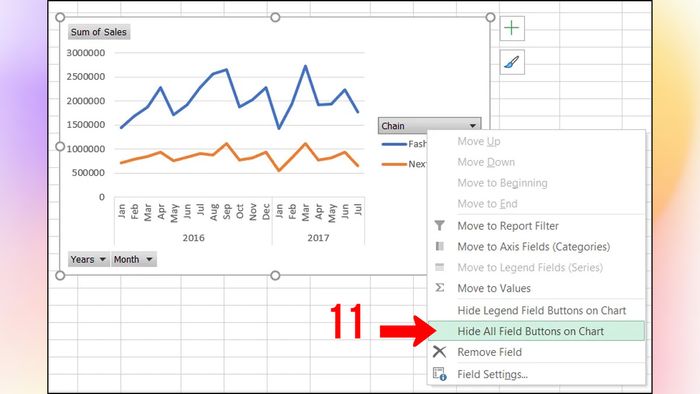This screenshot has height=394, width=700.
Task: Open the Years field button dropdown
Action: click(102, 259)
